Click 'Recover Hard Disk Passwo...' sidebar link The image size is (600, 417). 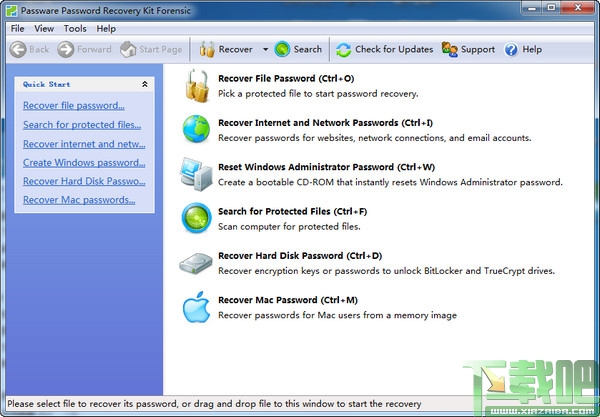pyautogui.click(x=84, y=181)
